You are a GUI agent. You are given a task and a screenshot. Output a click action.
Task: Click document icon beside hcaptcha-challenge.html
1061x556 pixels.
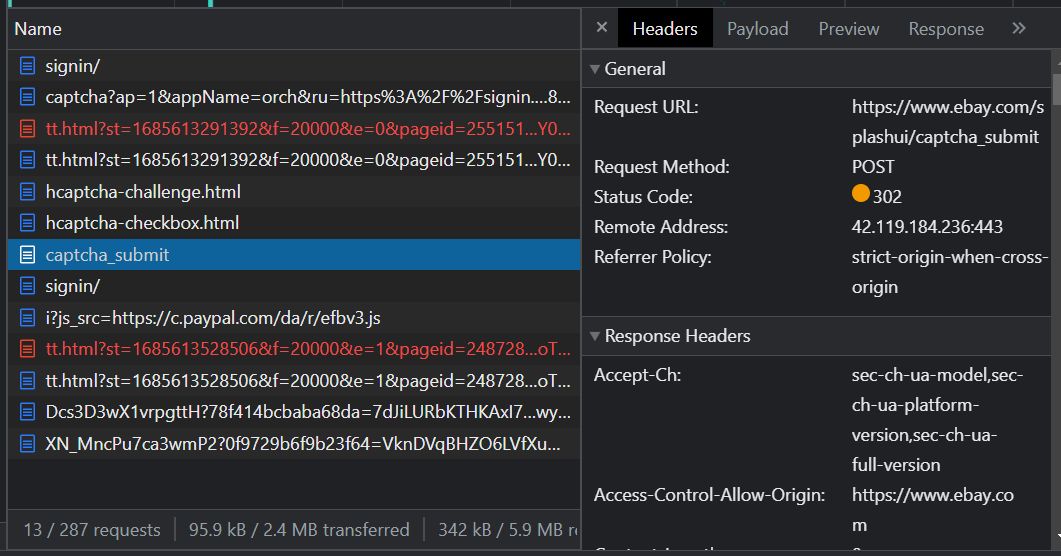coord(27,191)
